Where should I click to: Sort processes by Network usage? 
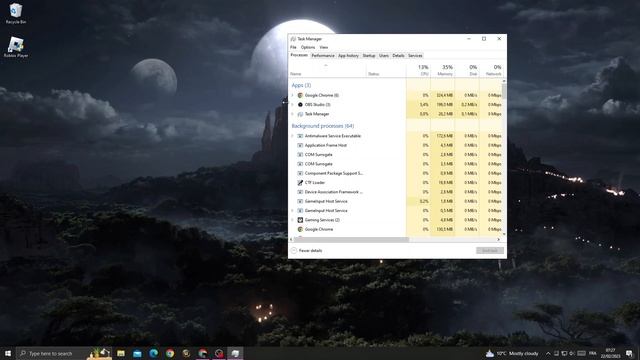point(491,70)
